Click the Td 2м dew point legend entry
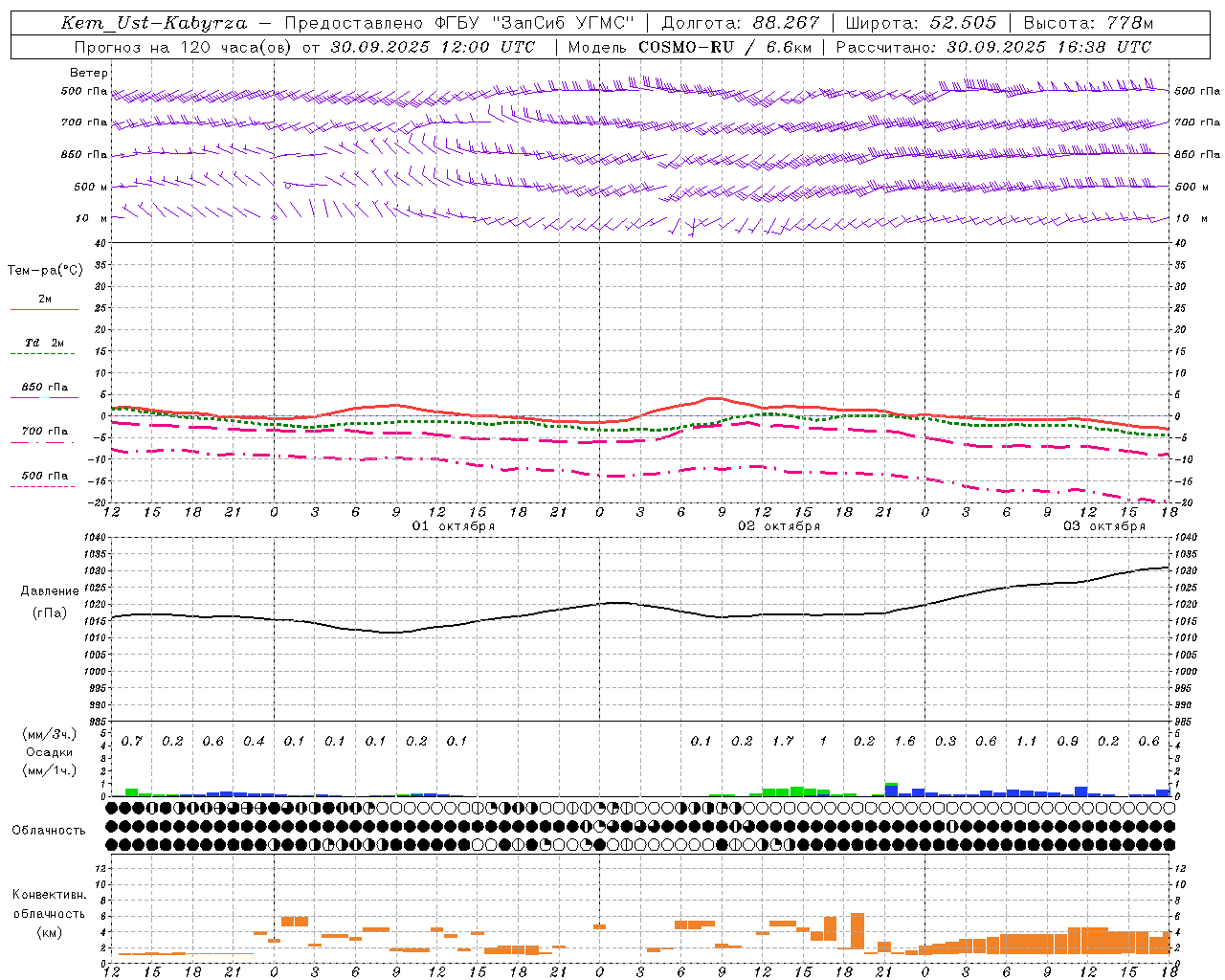 (44, 343)
